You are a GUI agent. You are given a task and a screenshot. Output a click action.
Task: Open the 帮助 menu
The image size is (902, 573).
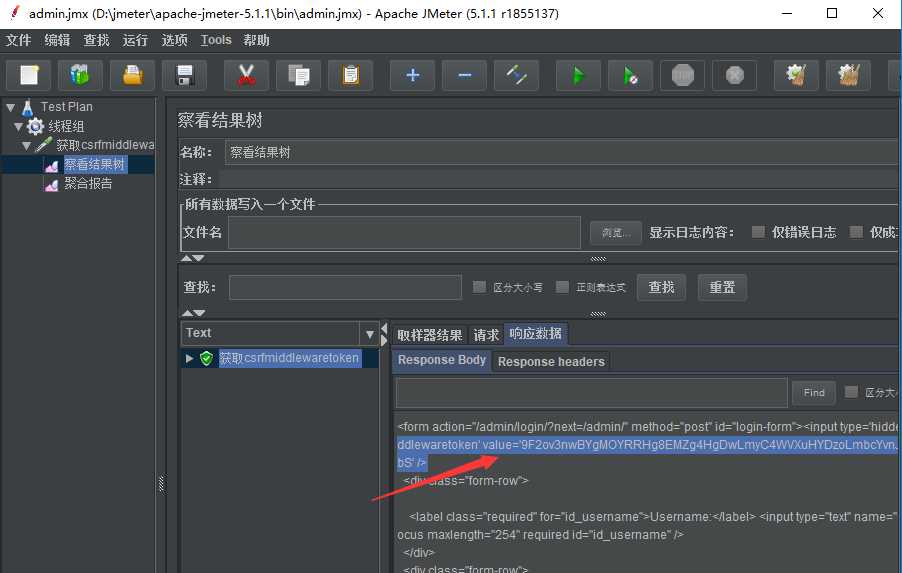(256, 40)
